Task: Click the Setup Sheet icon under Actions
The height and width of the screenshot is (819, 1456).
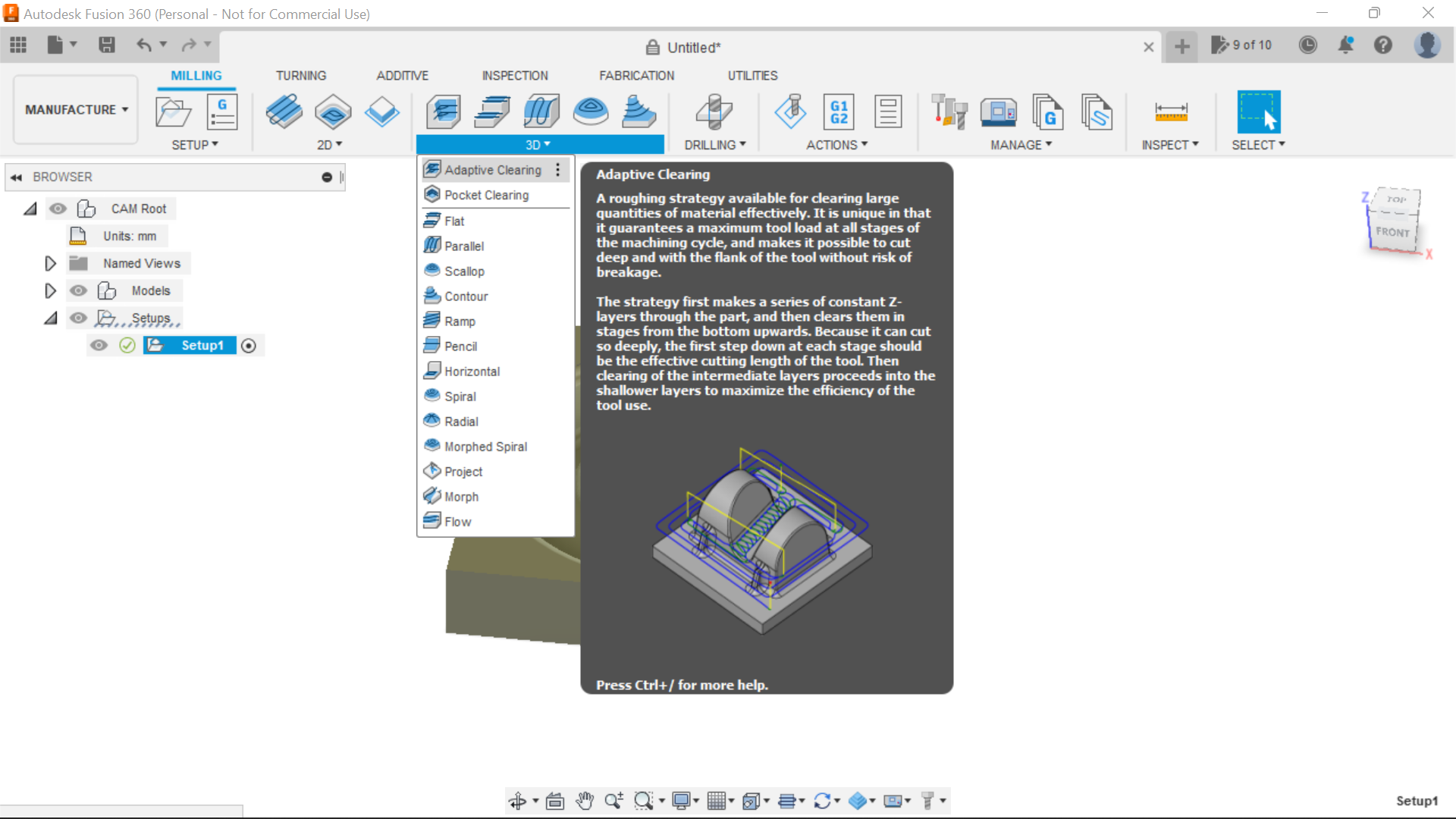Action: [x=888, y=111]
